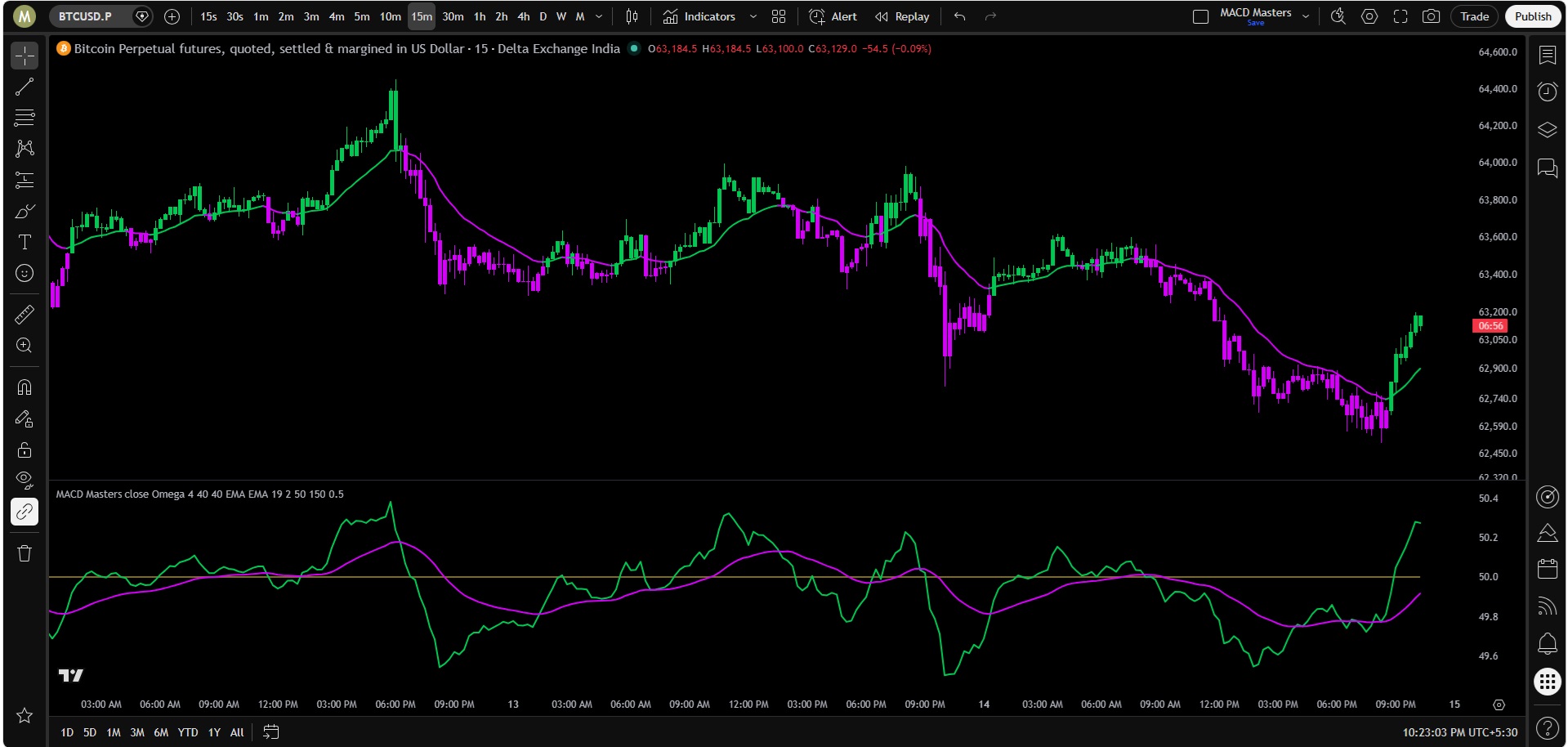The width and height of the screenshot is (1568, 747).
Task: Toggle the highlighted drawings sync link icon
Action: [25, 512]
